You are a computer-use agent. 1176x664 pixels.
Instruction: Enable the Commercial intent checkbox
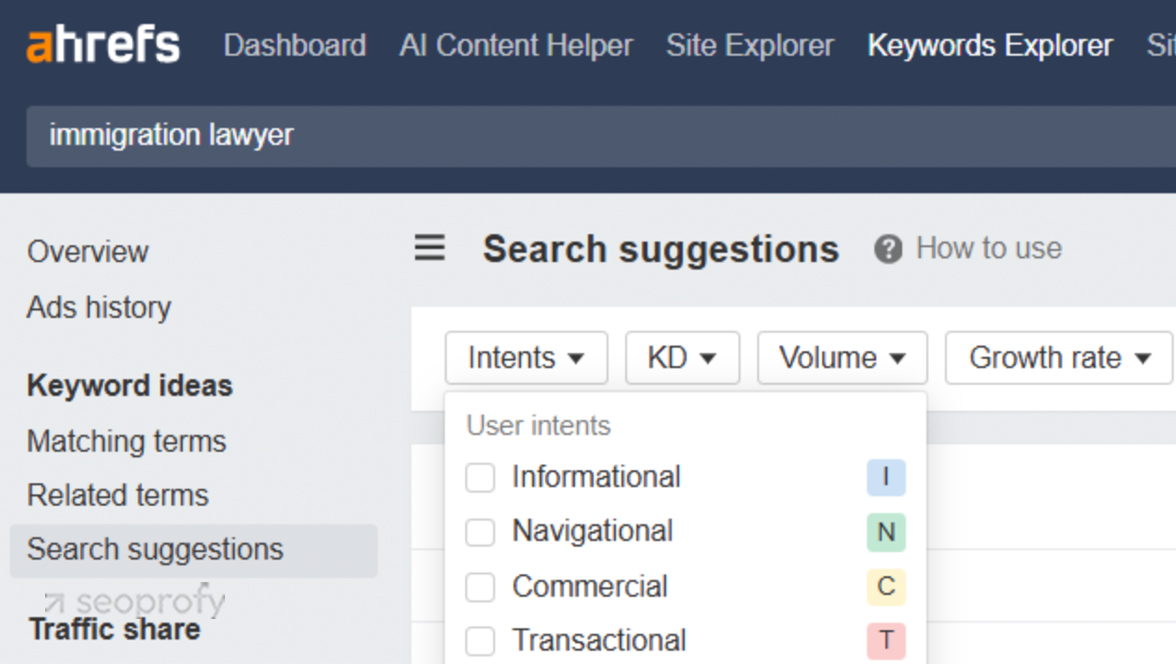tap(480, 587)
